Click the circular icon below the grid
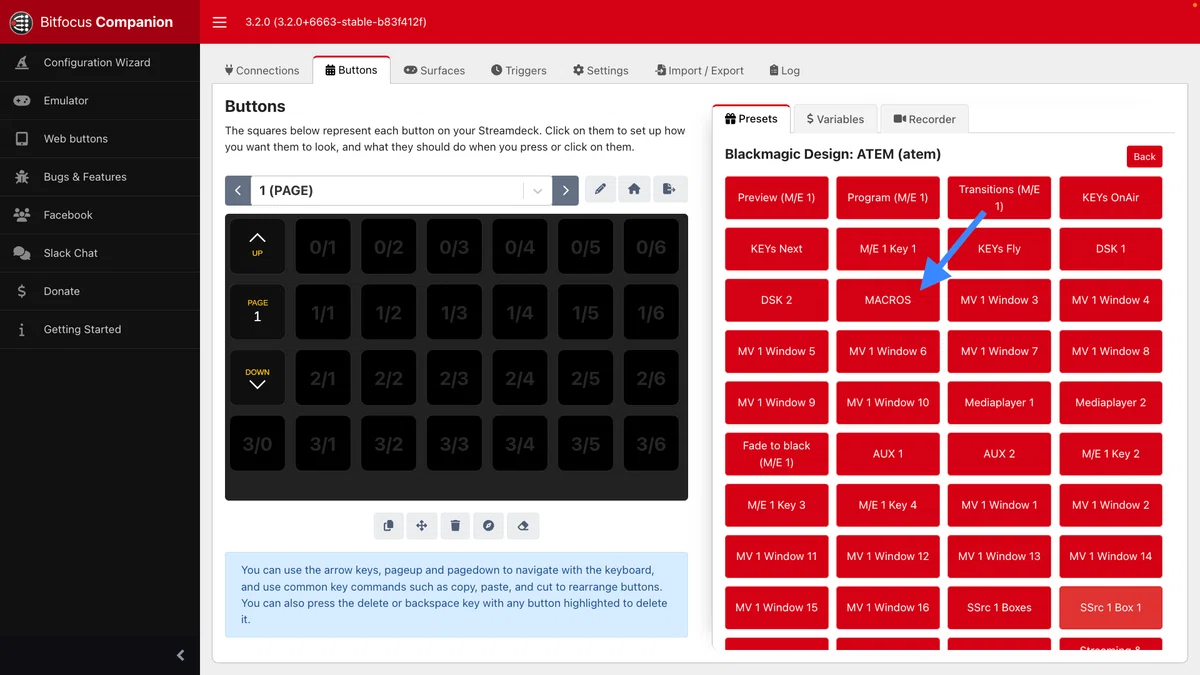The height and width of the screenshot is (675, 1200). point(489,525)
